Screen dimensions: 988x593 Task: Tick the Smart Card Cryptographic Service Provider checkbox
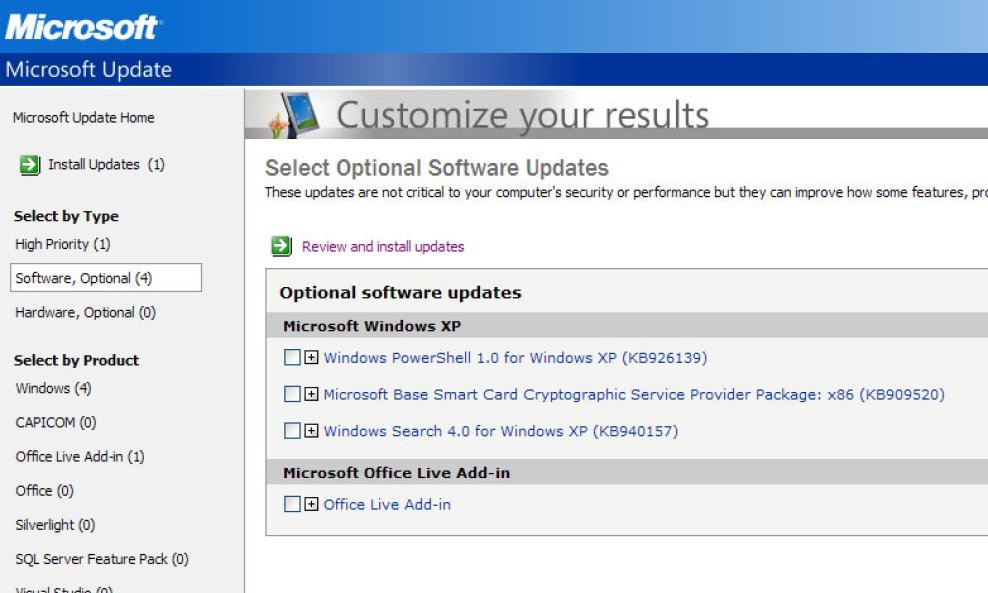pos(292,394)
